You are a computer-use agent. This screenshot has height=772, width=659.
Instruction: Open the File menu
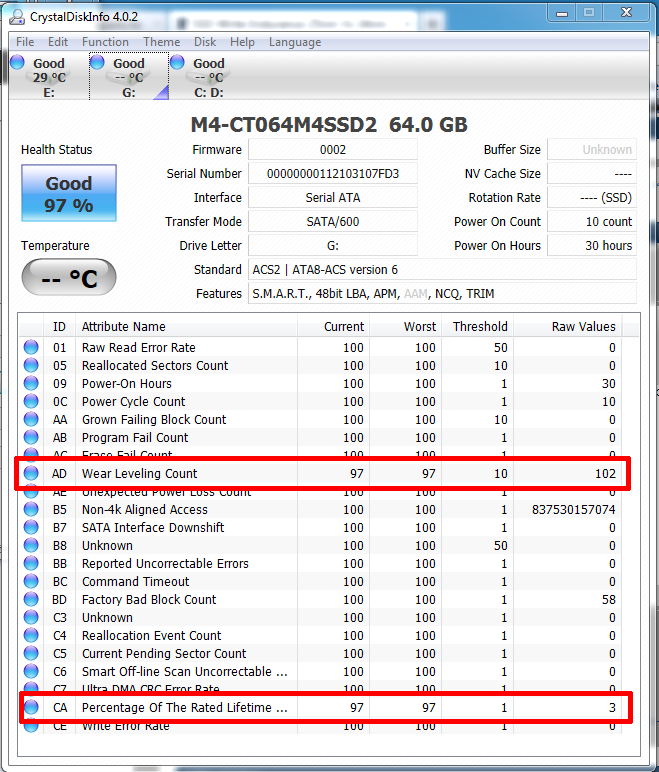click(25, 42)
